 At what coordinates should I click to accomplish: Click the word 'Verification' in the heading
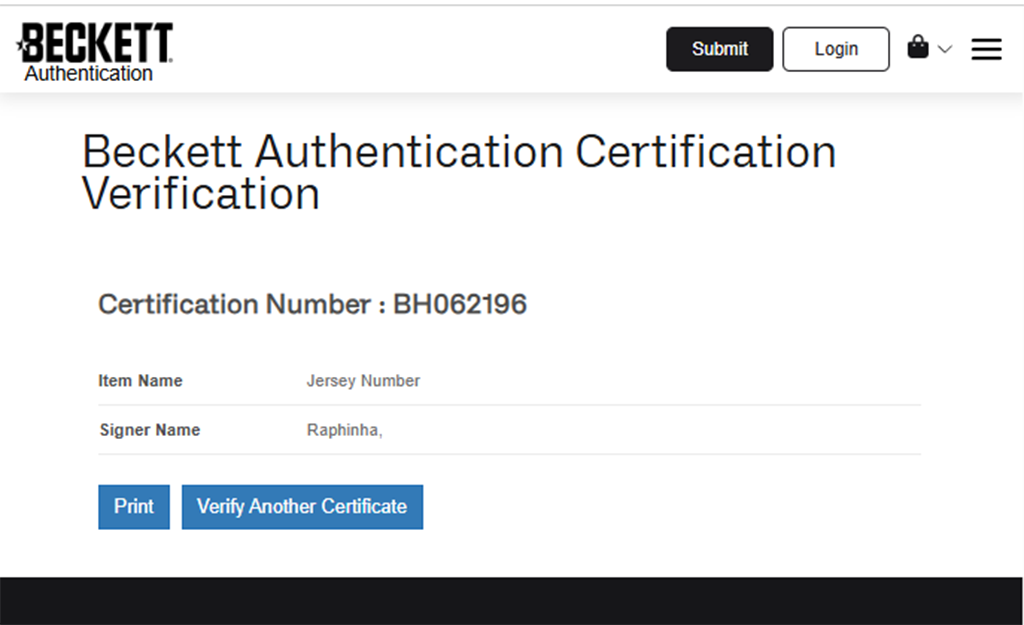coord(201,193)
